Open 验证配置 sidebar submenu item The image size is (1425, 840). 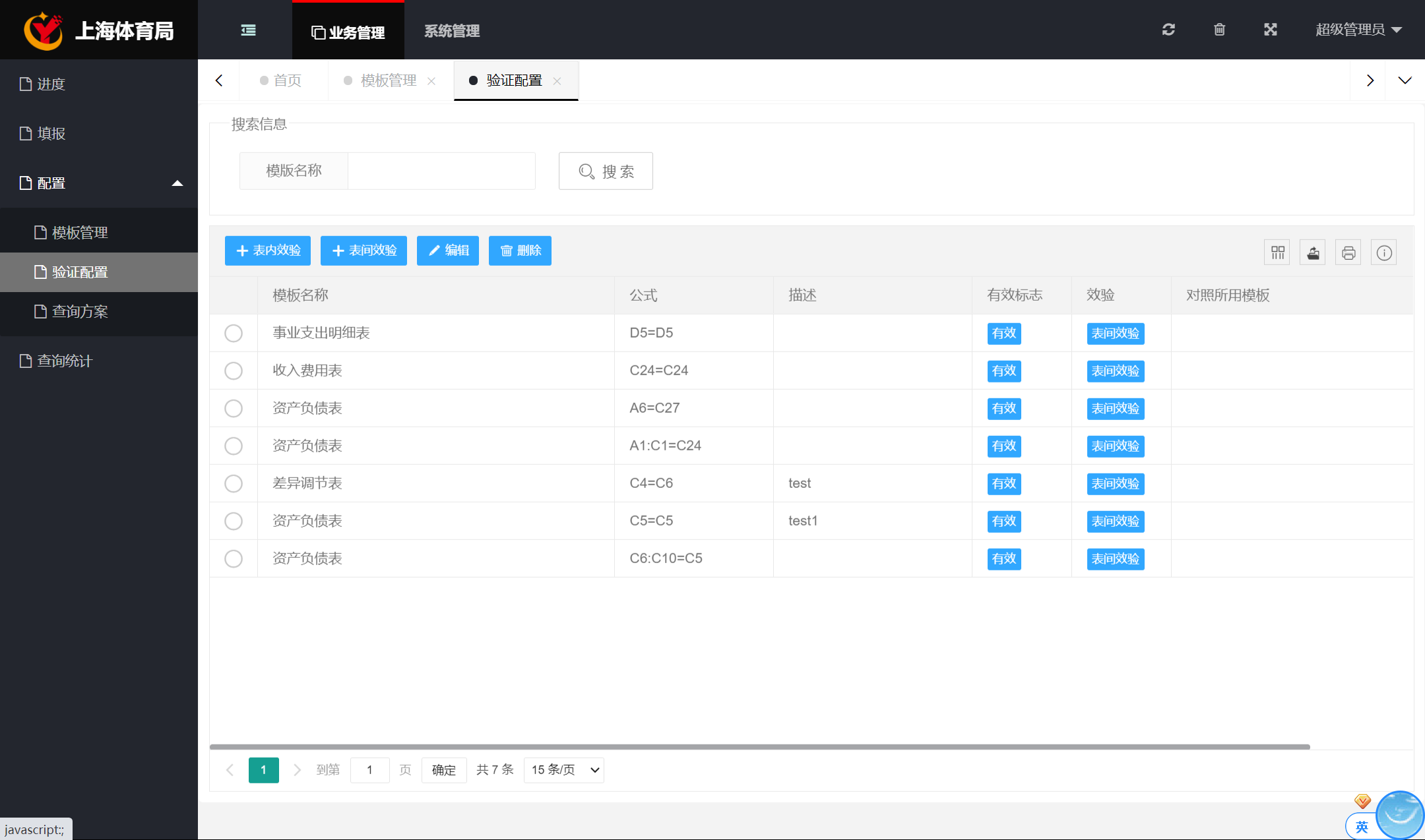99,272
